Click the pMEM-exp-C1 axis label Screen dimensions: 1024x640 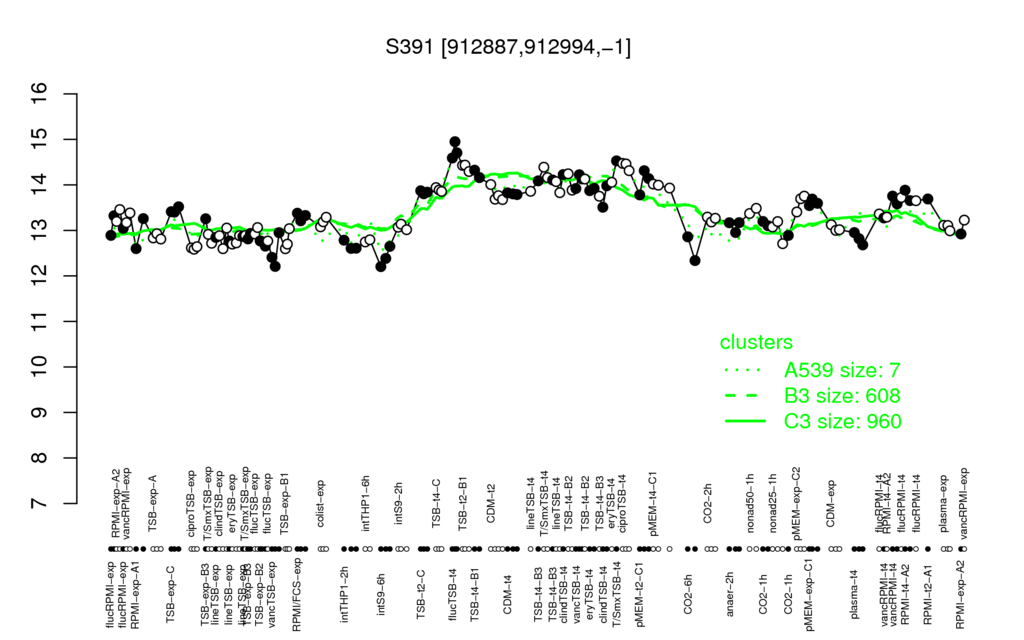click(x=810, y=595)
